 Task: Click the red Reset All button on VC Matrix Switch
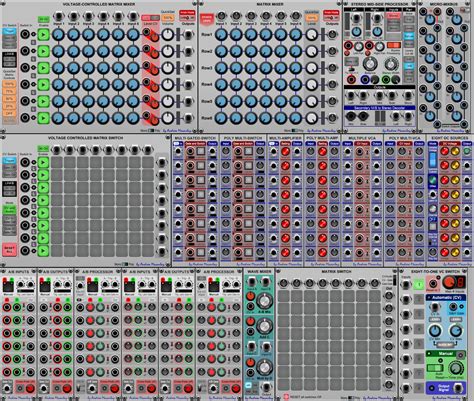tap(9, 249)
